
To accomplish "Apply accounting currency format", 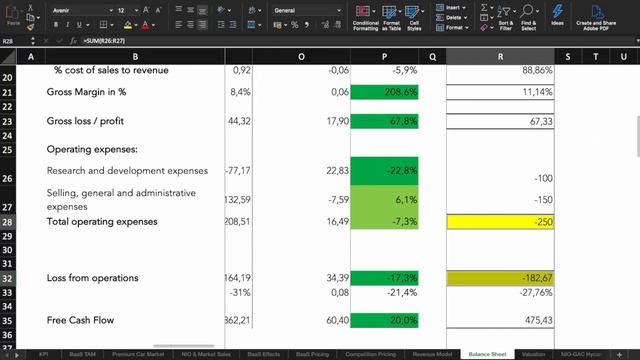I will coord(279,25).
